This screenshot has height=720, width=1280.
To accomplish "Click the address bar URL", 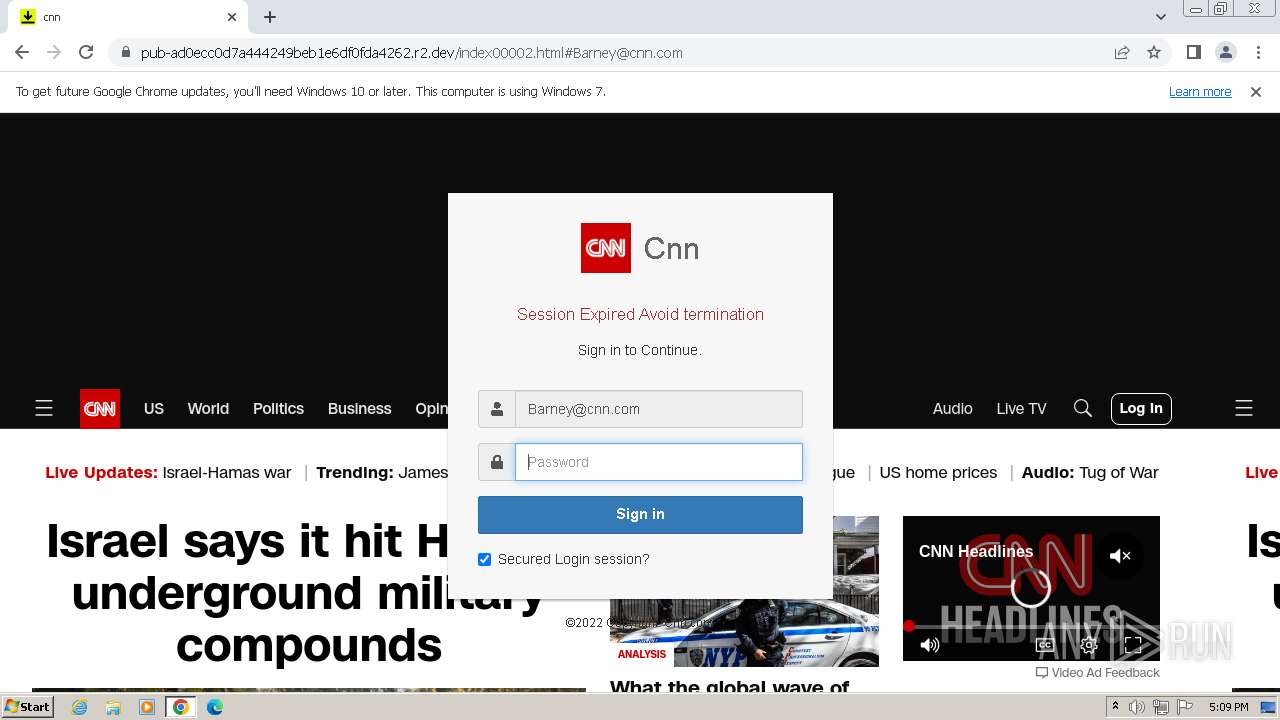I will coord(411,53).
